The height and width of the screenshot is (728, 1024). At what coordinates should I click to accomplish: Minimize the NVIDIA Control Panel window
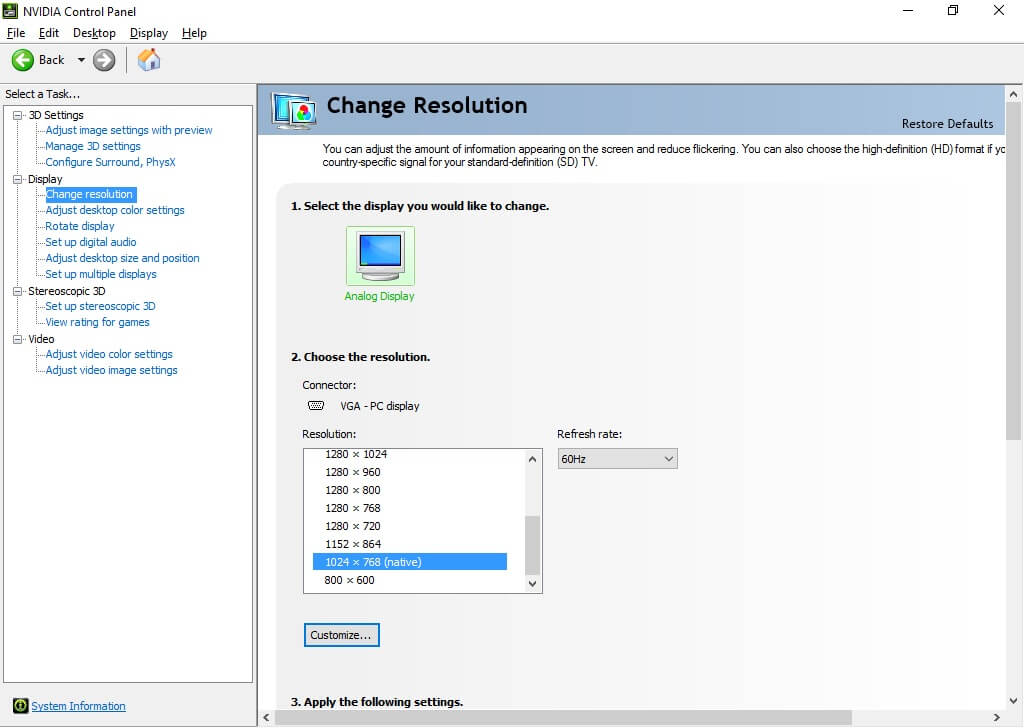pyautogui.click(x=908, y=10)
